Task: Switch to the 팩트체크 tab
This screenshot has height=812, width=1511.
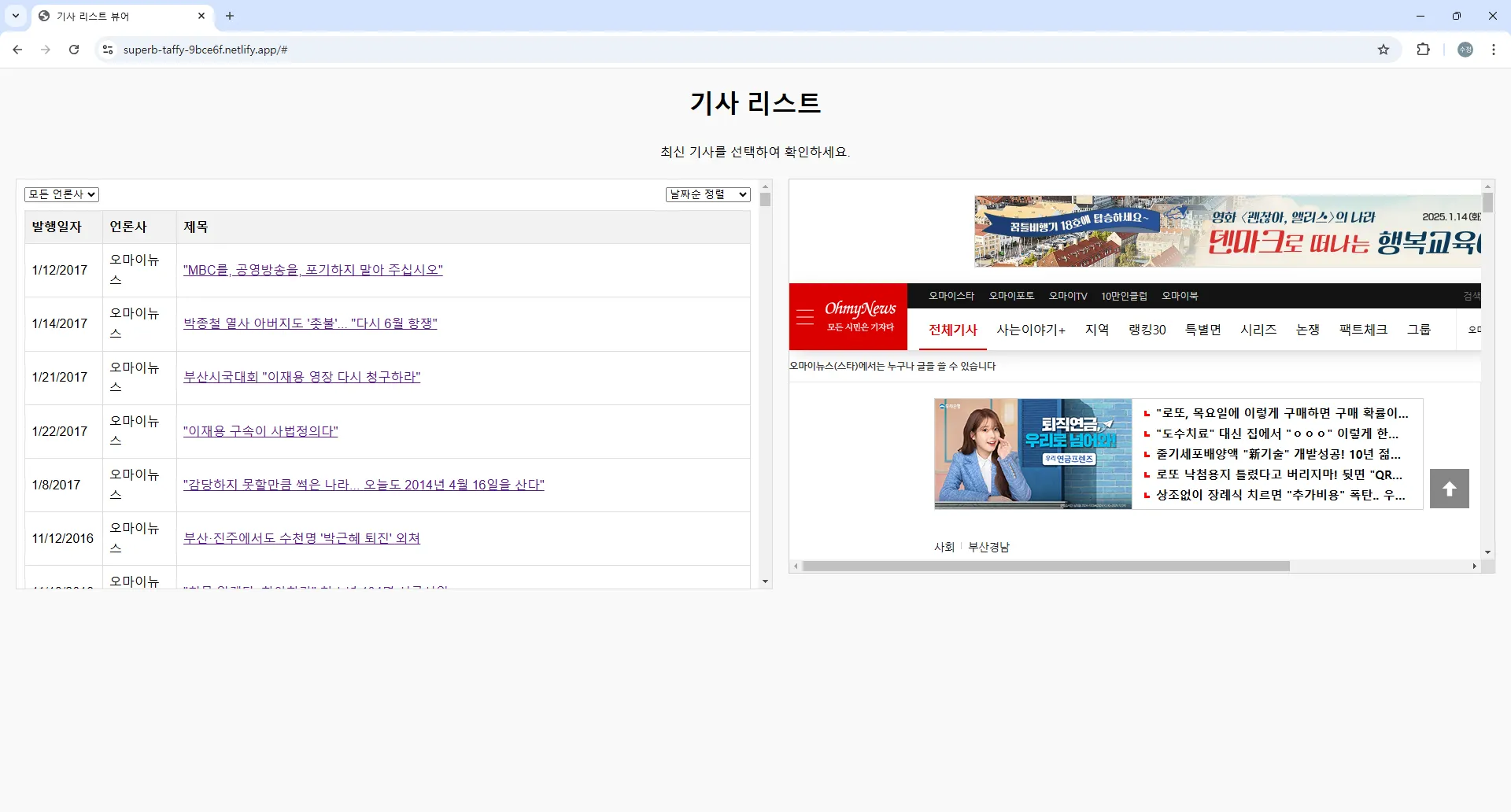Action: click(1364, 330)
